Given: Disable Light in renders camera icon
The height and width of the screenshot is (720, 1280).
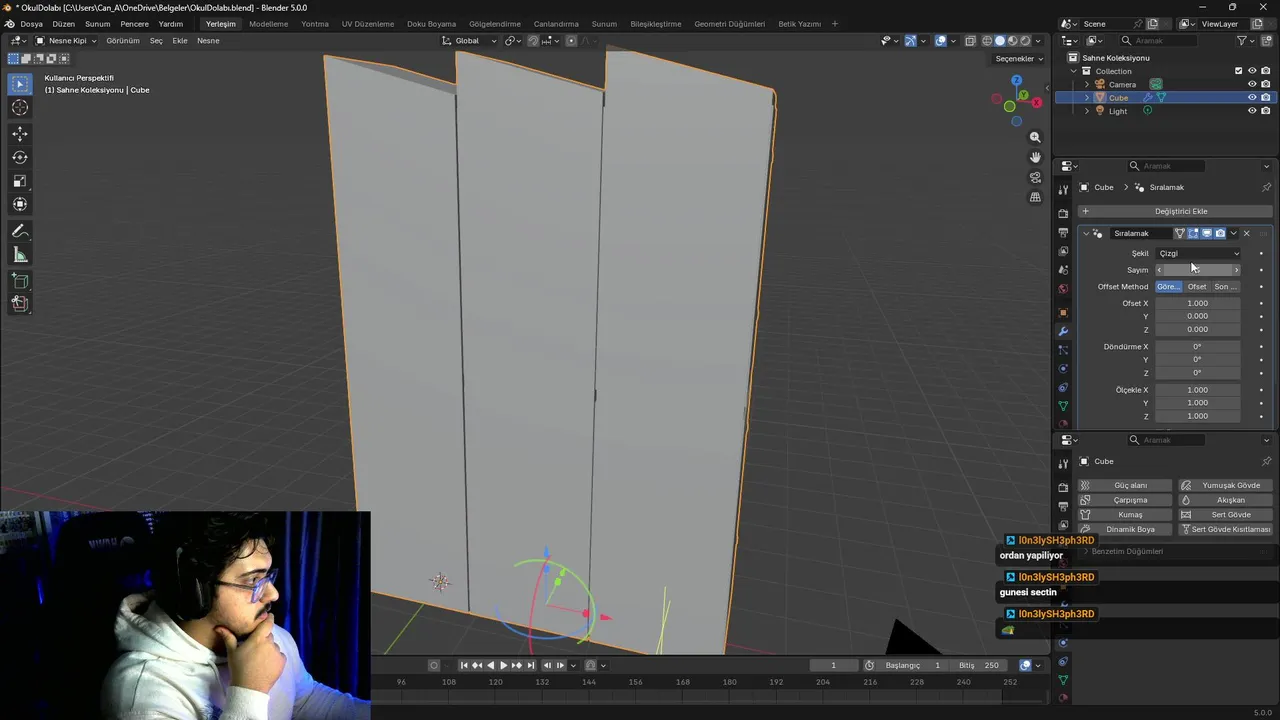Looking at the screenshot, I should 1265,111.
